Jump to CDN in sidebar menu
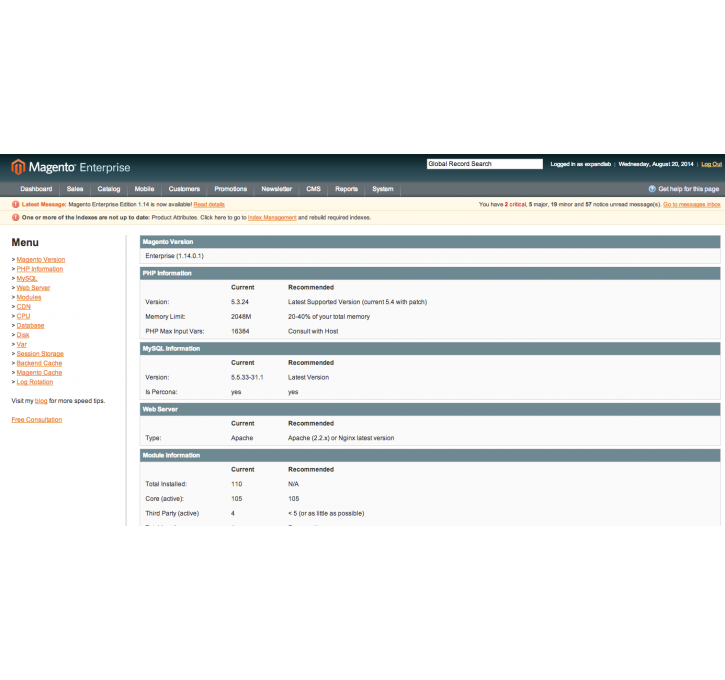 (24, 306)
